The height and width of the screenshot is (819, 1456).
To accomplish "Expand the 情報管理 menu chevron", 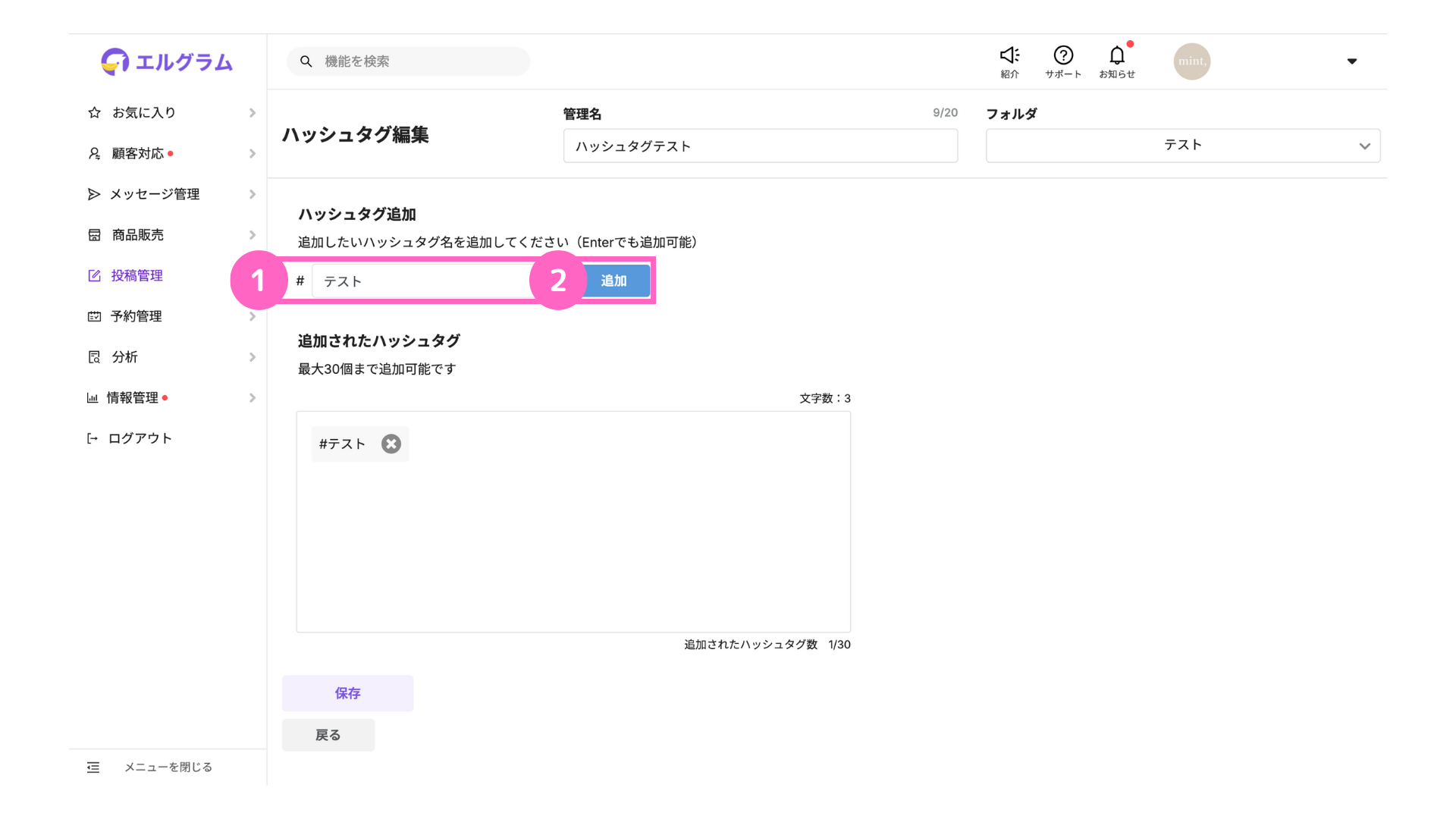I will [253, 397].
